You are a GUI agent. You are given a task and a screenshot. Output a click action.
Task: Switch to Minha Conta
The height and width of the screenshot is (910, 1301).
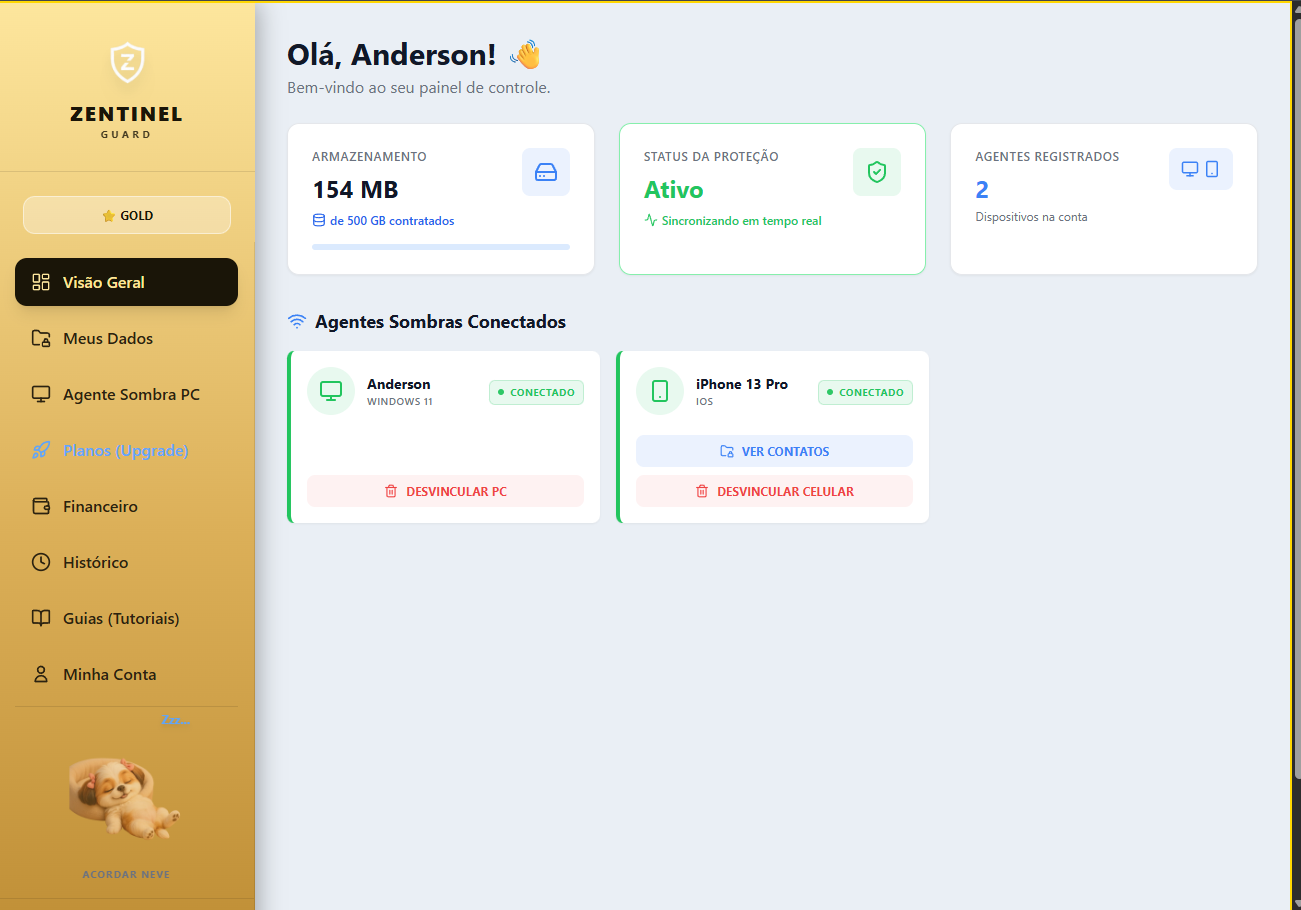[109, 674]
